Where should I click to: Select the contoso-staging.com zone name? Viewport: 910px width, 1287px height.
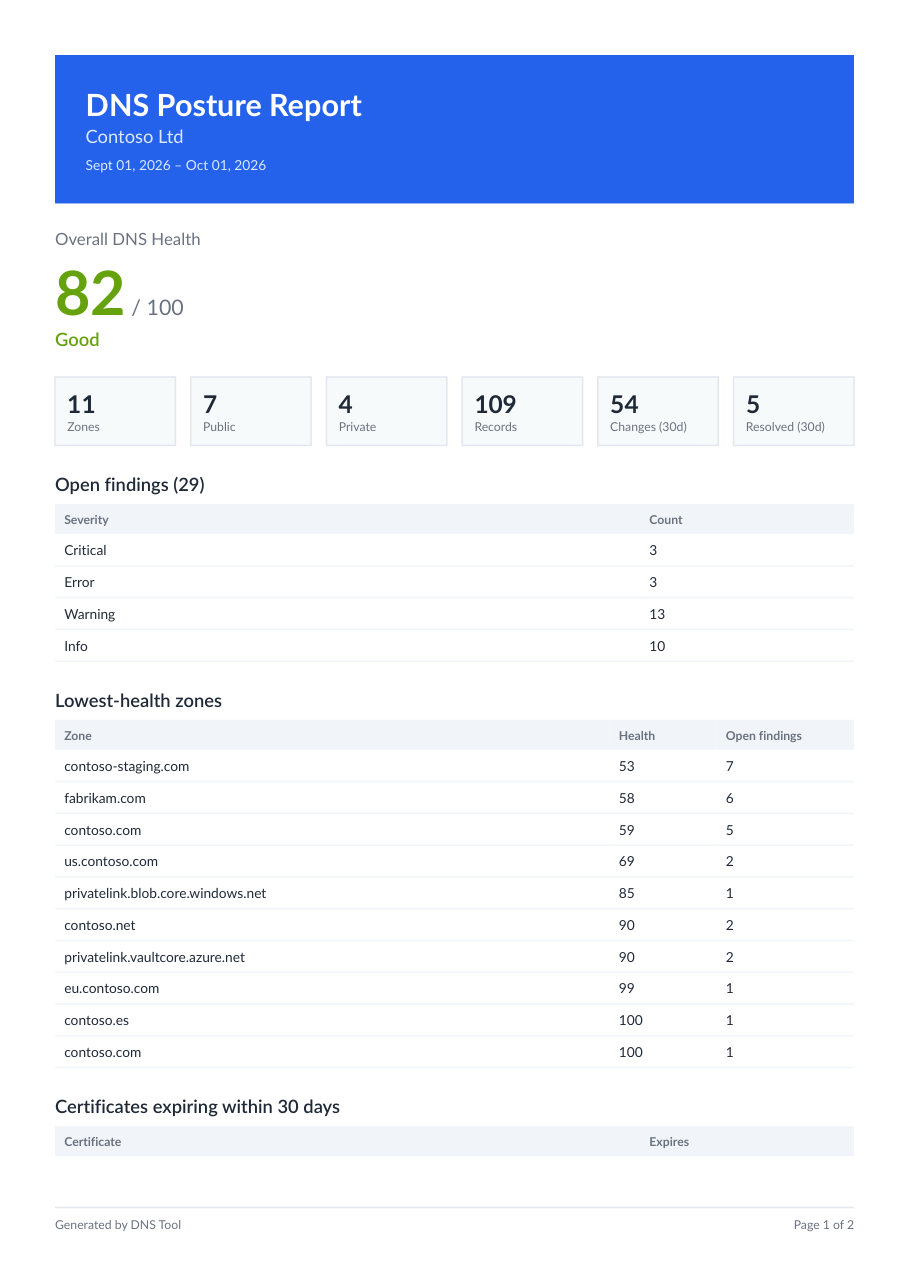pos(127,766)
